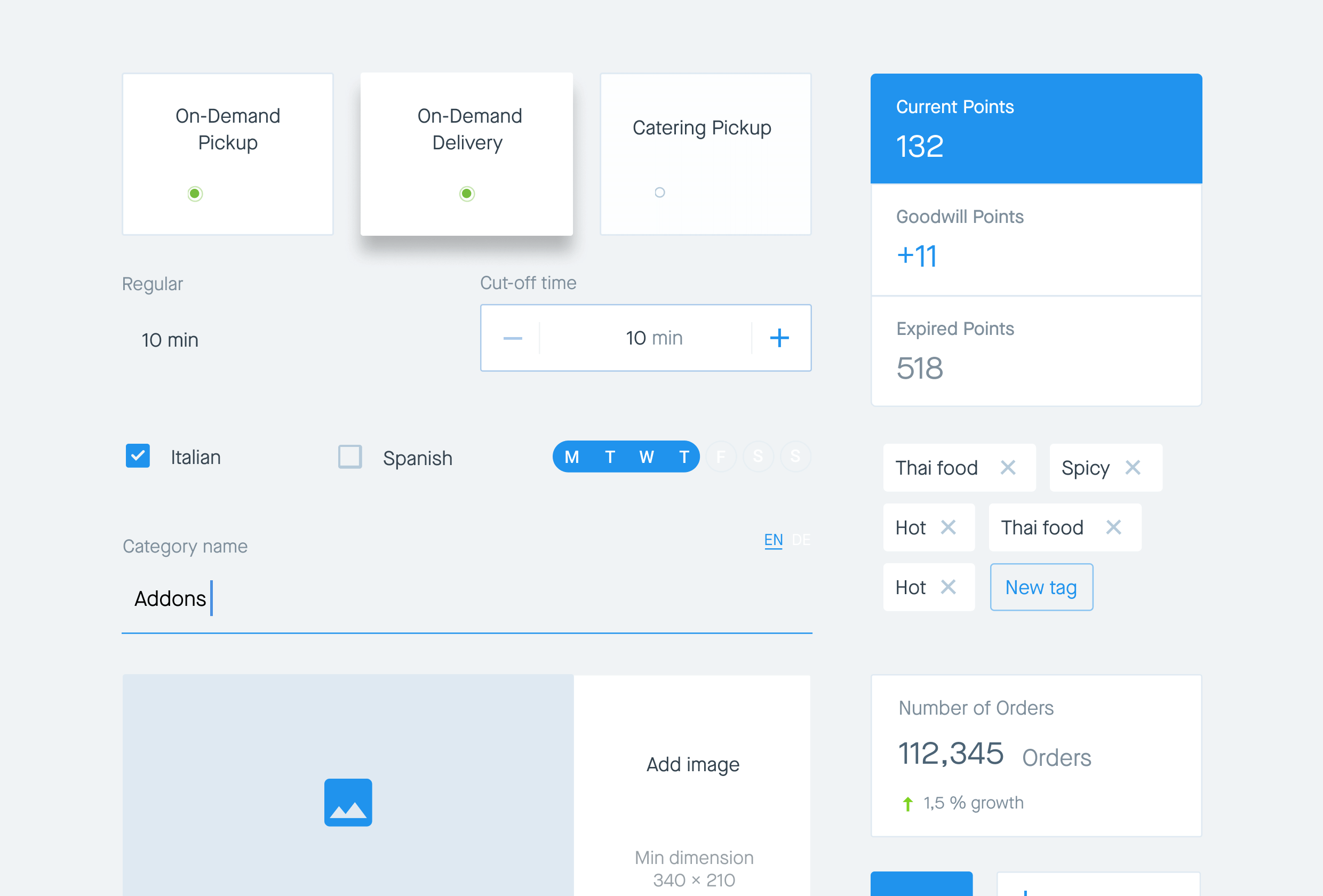Remove first Thai food tag
This screenshot has height=896, width=1323.
point(1008,467)
